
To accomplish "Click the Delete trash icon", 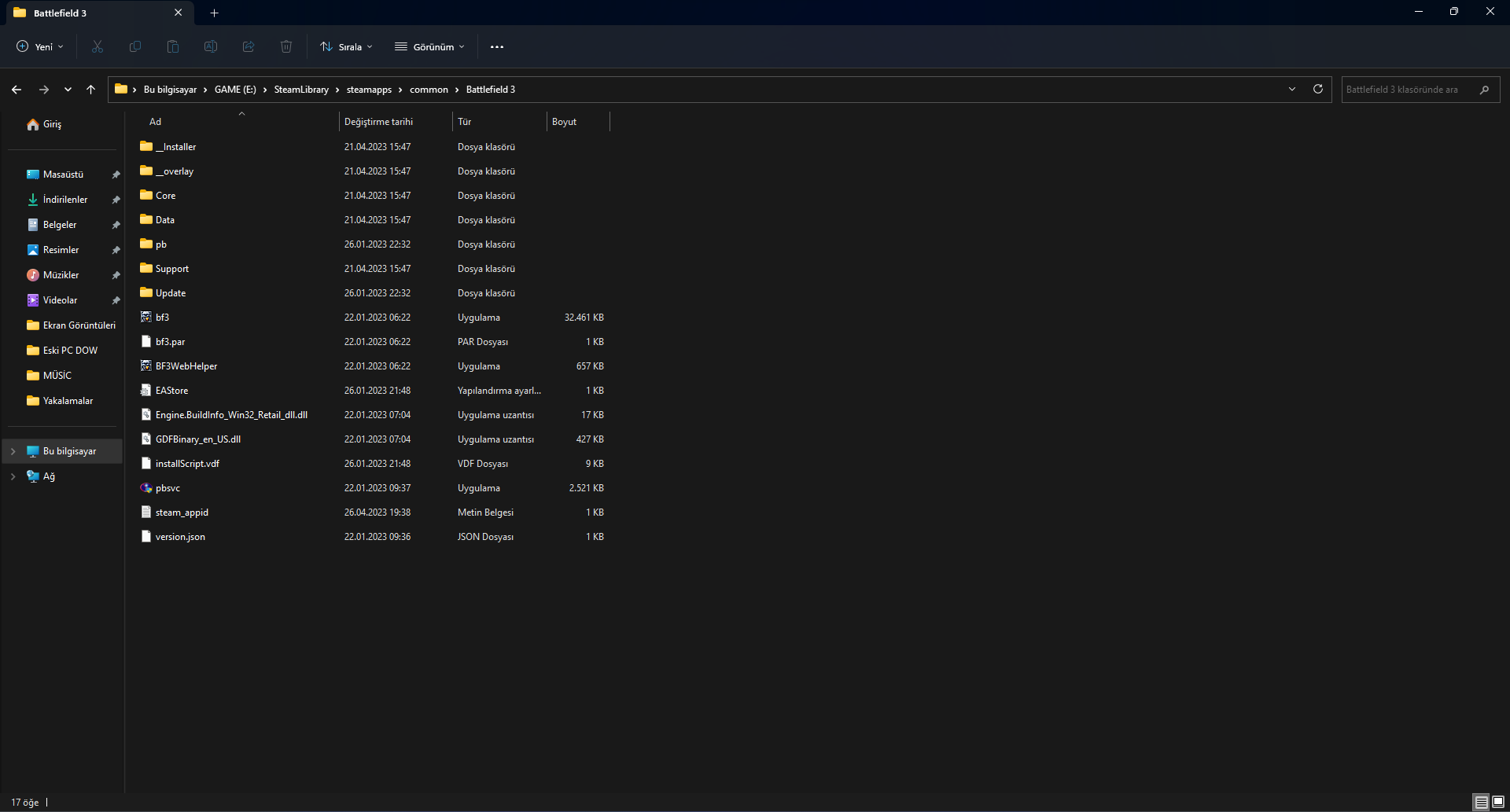I will coord(286,47).
